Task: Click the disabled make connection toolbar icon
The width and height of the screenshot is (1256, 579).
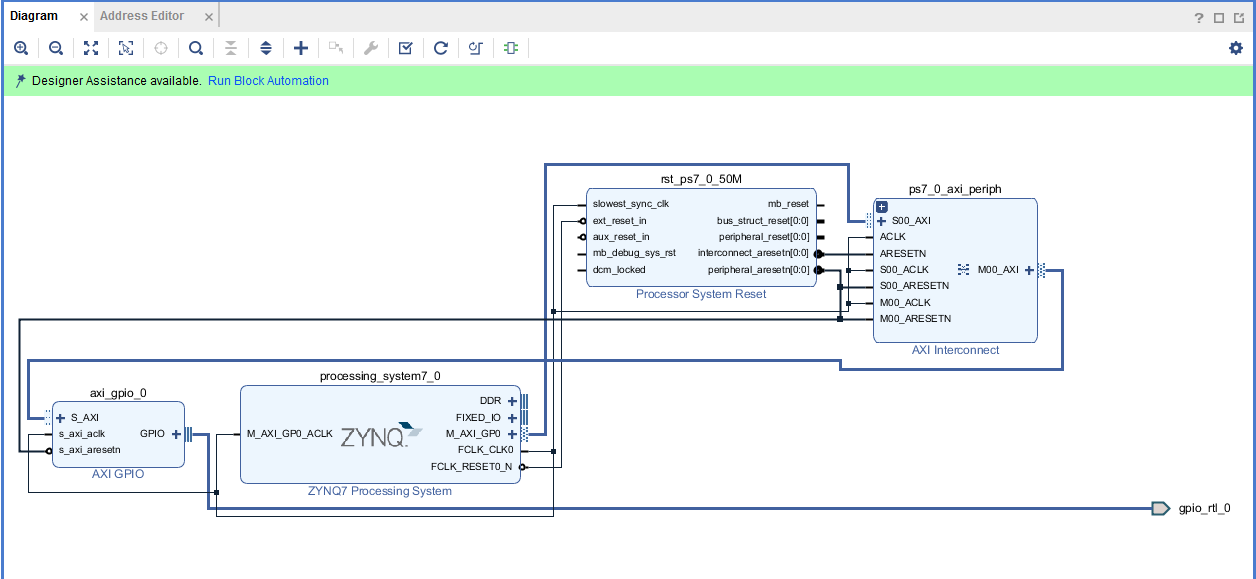Action: 336,48
